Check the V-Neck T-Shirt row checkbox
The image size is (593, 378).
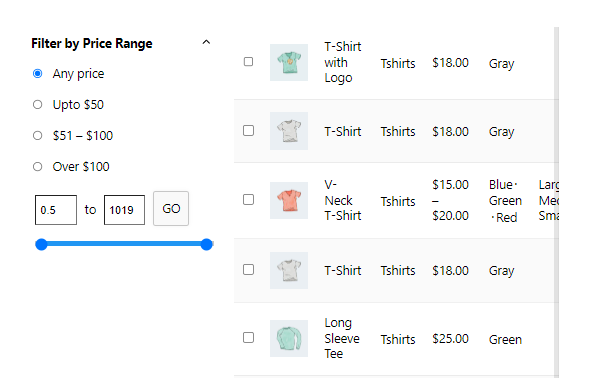(248, 200)
